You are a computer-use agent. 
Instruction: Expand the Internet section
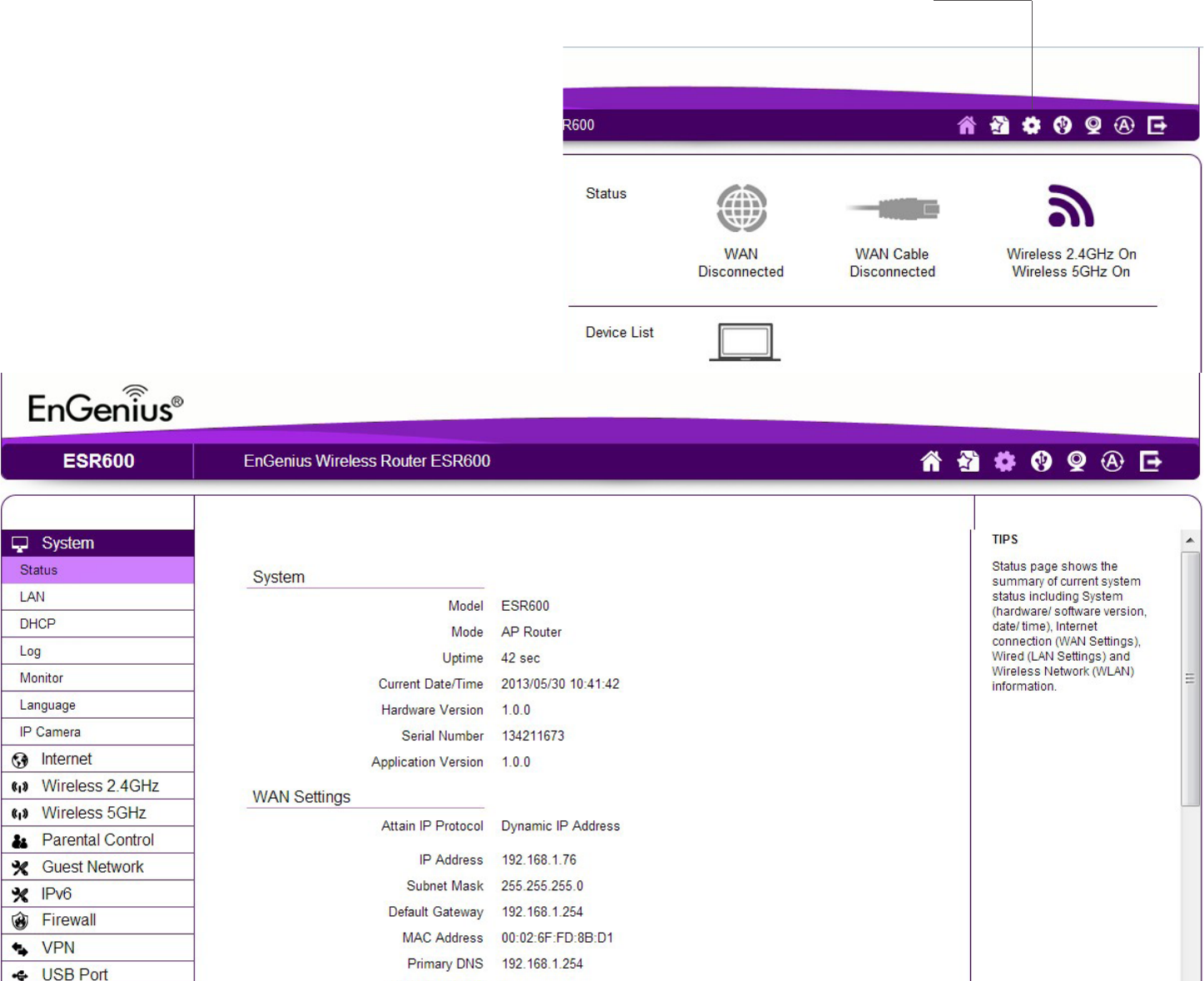point(97,759)
